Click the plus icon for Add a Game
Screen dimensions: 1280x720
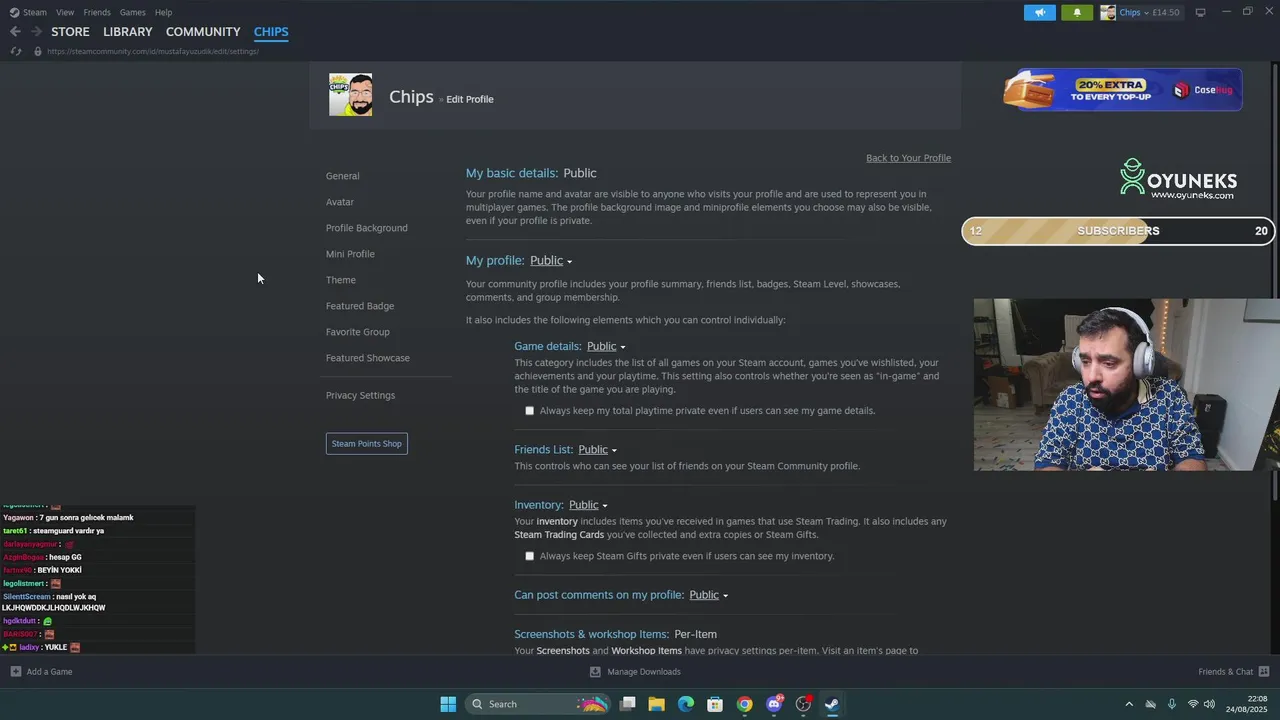pos(15,672)
